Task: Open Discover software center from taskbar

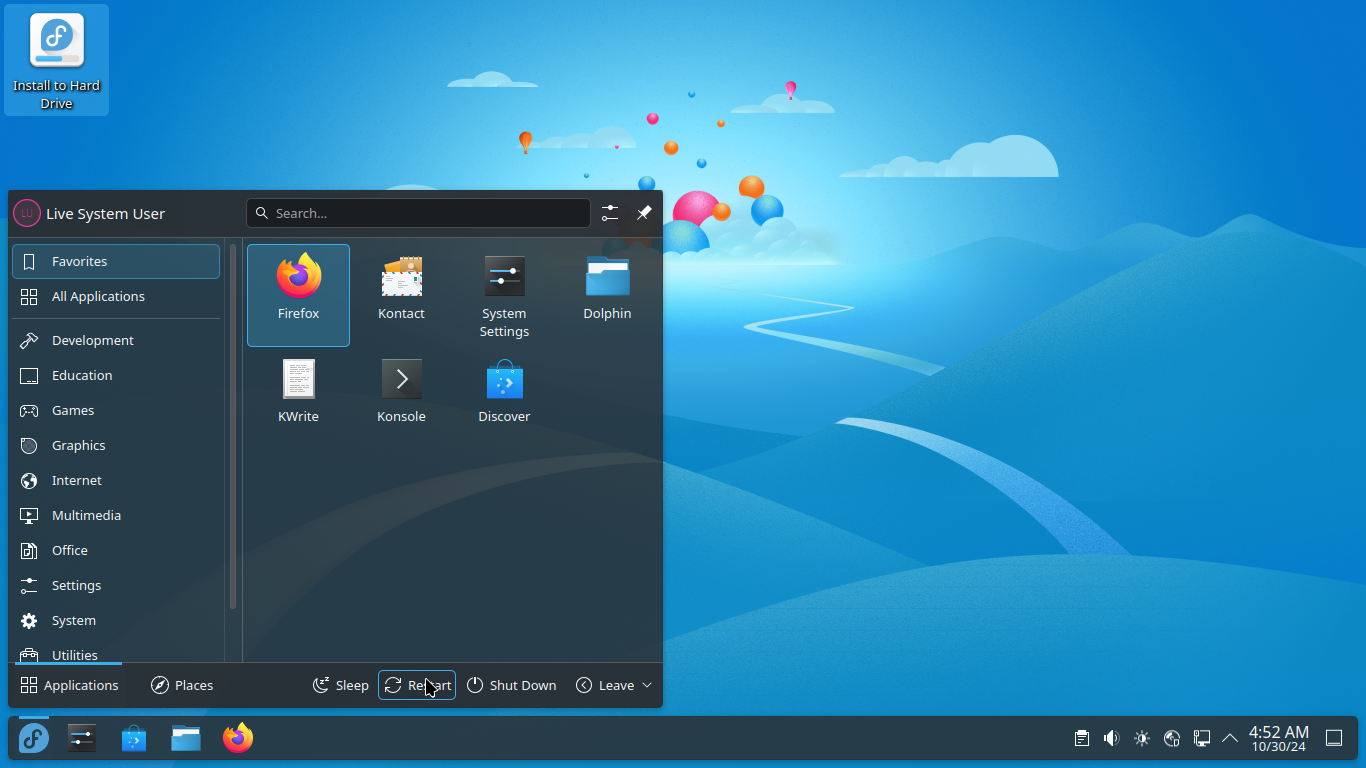Action: [134, 739]
